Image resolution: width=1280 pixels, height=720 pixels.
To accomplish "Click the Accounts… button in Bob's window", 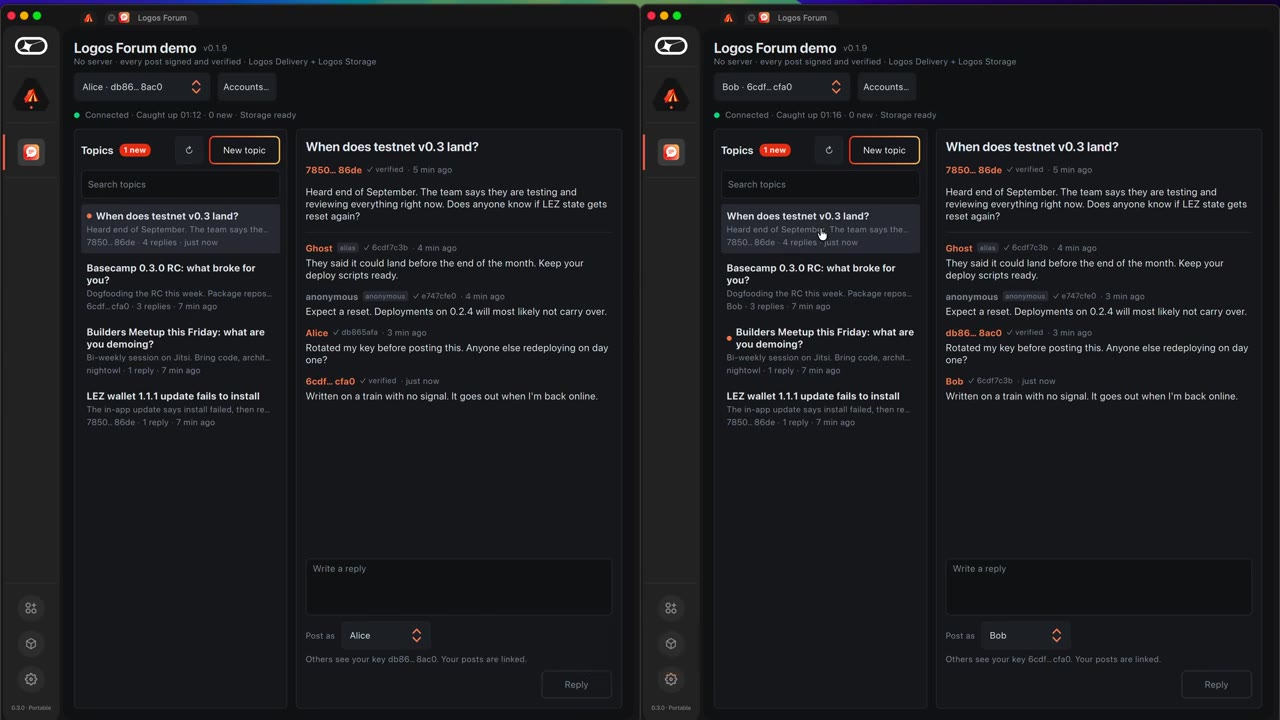I will (886, 87).
